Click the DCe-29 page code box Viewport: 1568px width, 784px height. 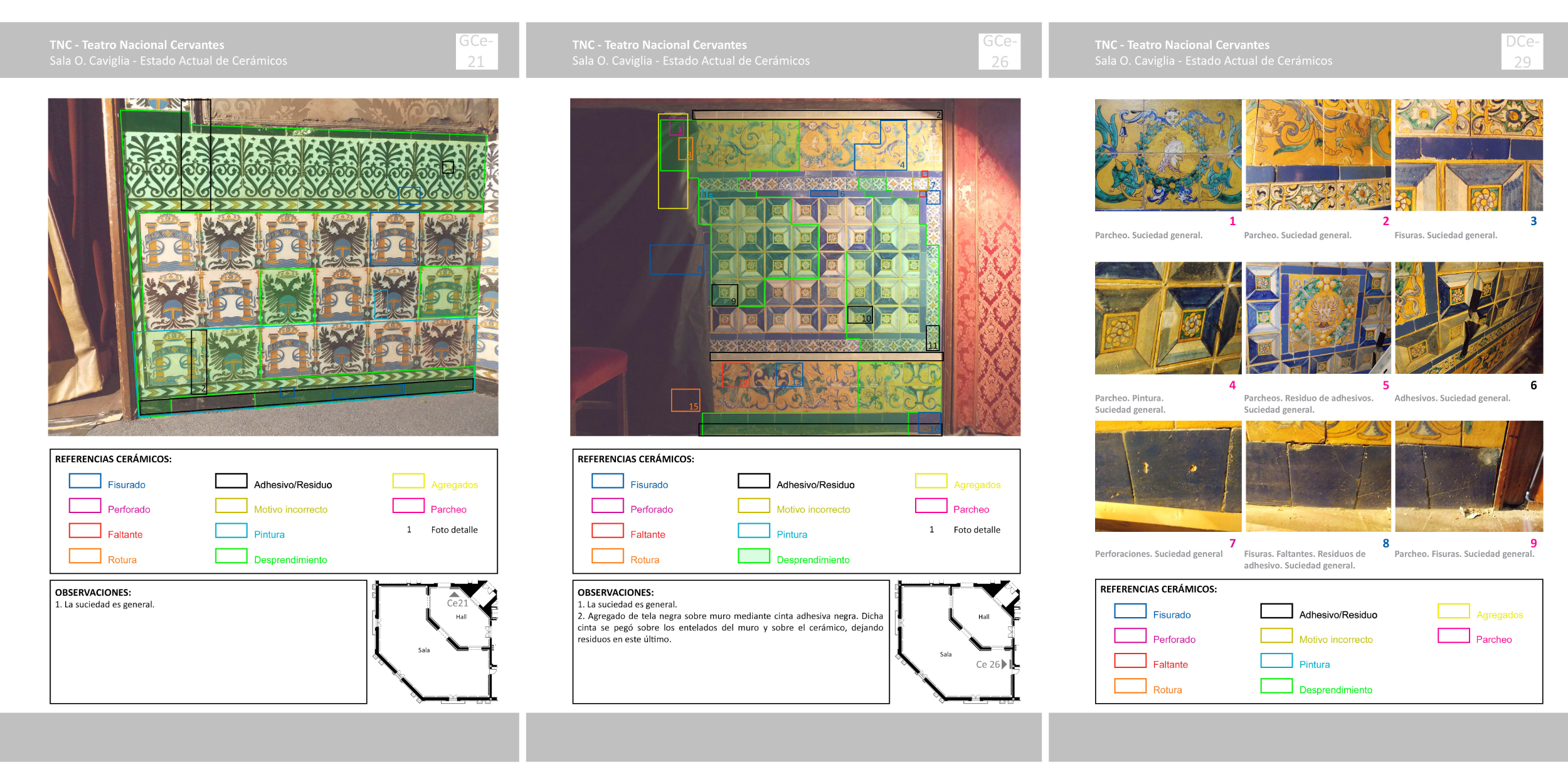(x=1522, y=51)
